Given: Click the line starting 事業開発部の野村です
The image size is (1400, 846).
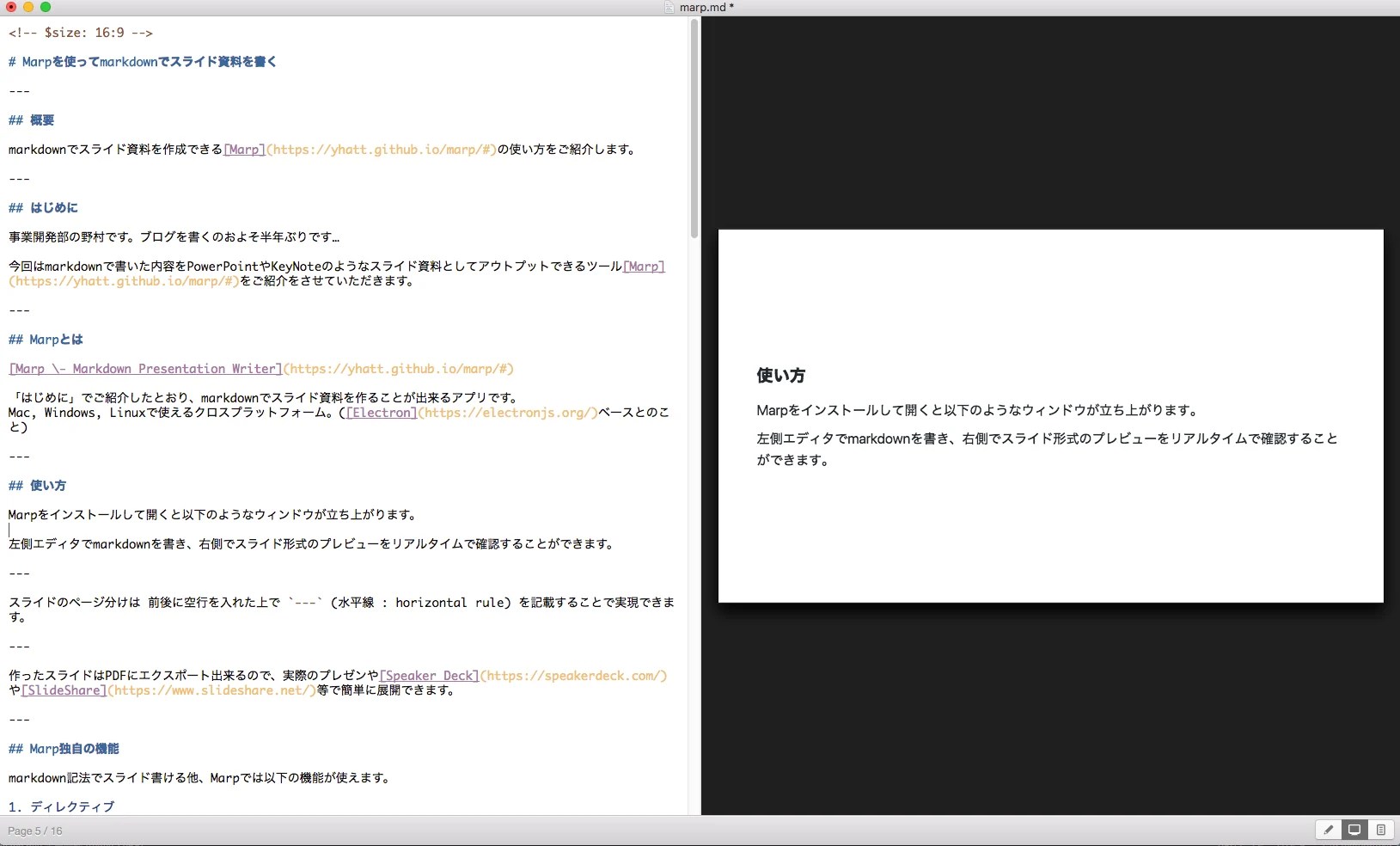Looking at the screenshot, I should 174,237.
